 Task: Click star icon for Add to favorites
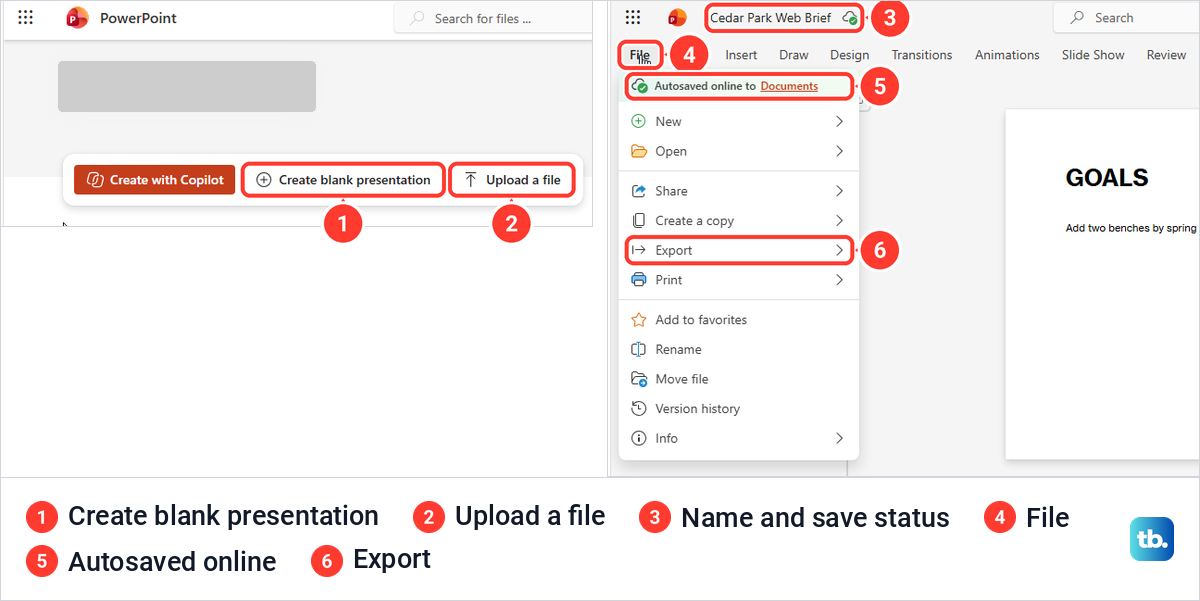pyautogui.click(x=639, y=320)
